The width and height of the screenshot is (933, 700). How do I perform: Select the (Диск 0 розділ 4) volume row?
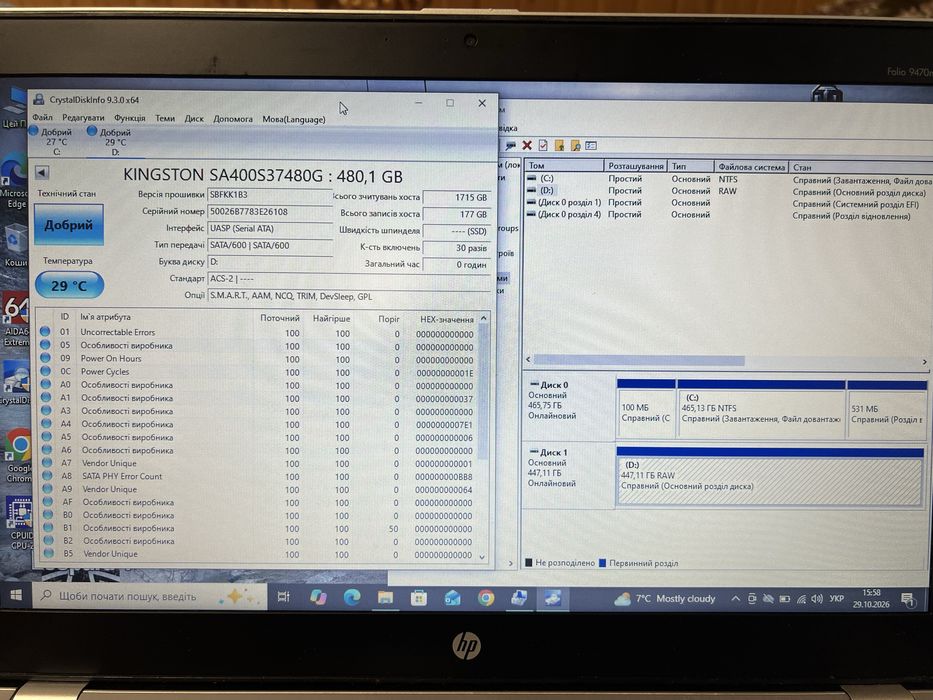pyautogui.click(x=727, y=215)
